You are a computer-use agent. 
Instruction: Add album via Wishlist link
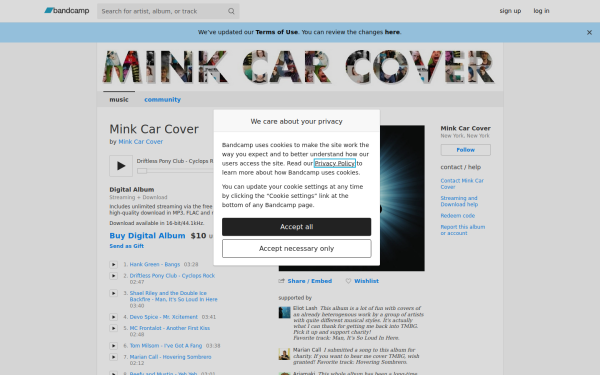point(366,281)
